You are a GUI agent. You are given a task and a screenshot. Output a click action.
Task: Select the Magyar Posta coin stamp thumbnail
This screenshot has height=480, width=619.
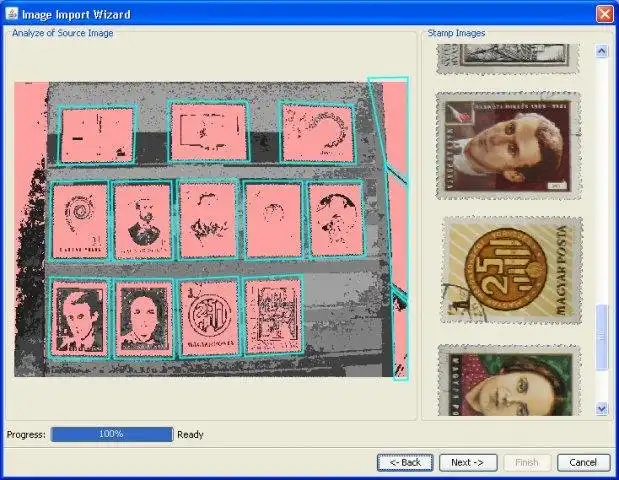(512, 270)
